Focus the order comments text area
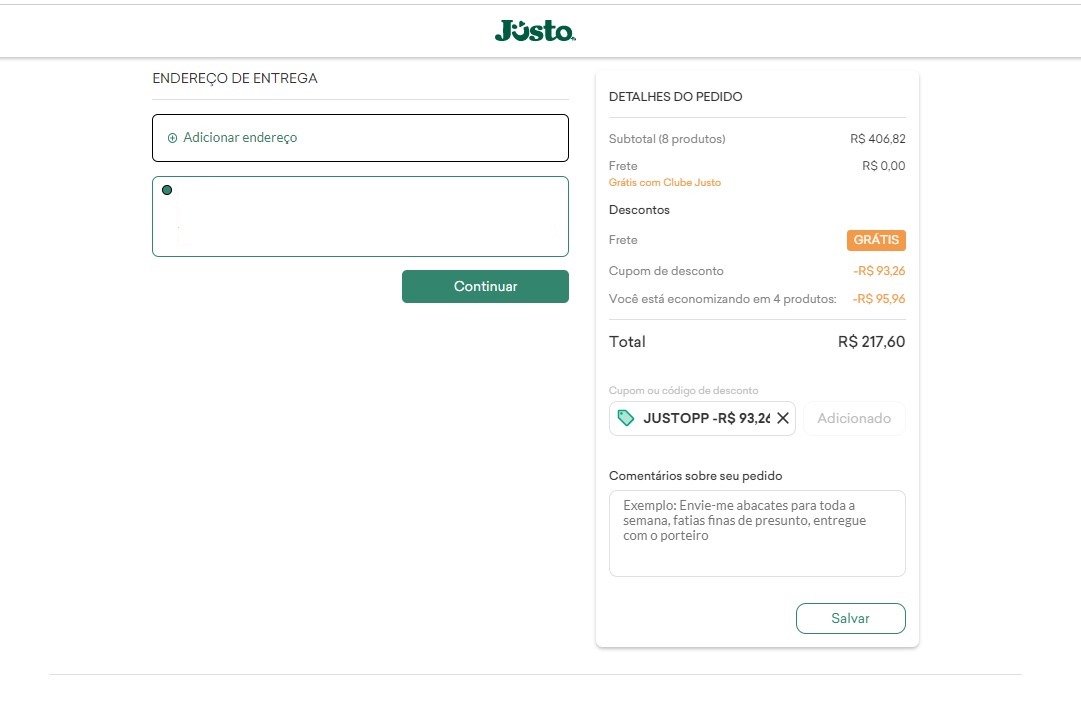 pyautogui.click(x=757, y=533)
